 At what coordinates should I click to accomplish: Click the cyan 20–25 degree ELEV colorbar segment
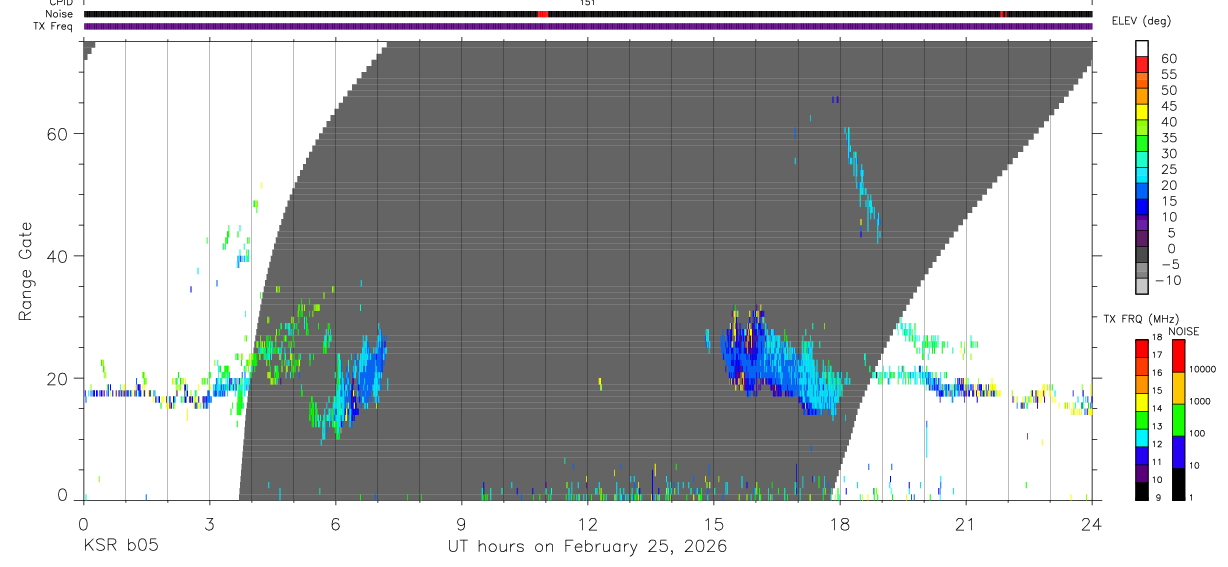1141,177
